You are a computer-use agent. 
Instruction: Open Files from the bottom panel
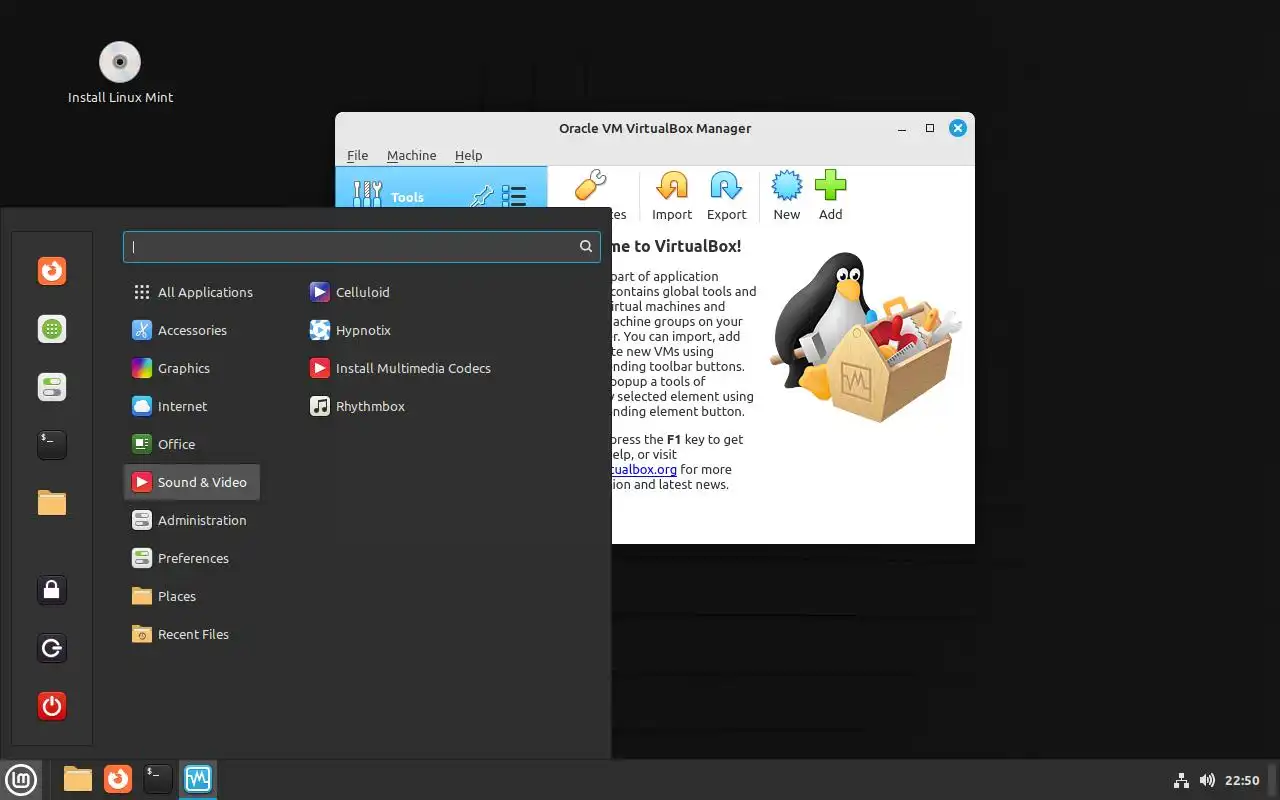pyautogui.click(x=78, y=779)
